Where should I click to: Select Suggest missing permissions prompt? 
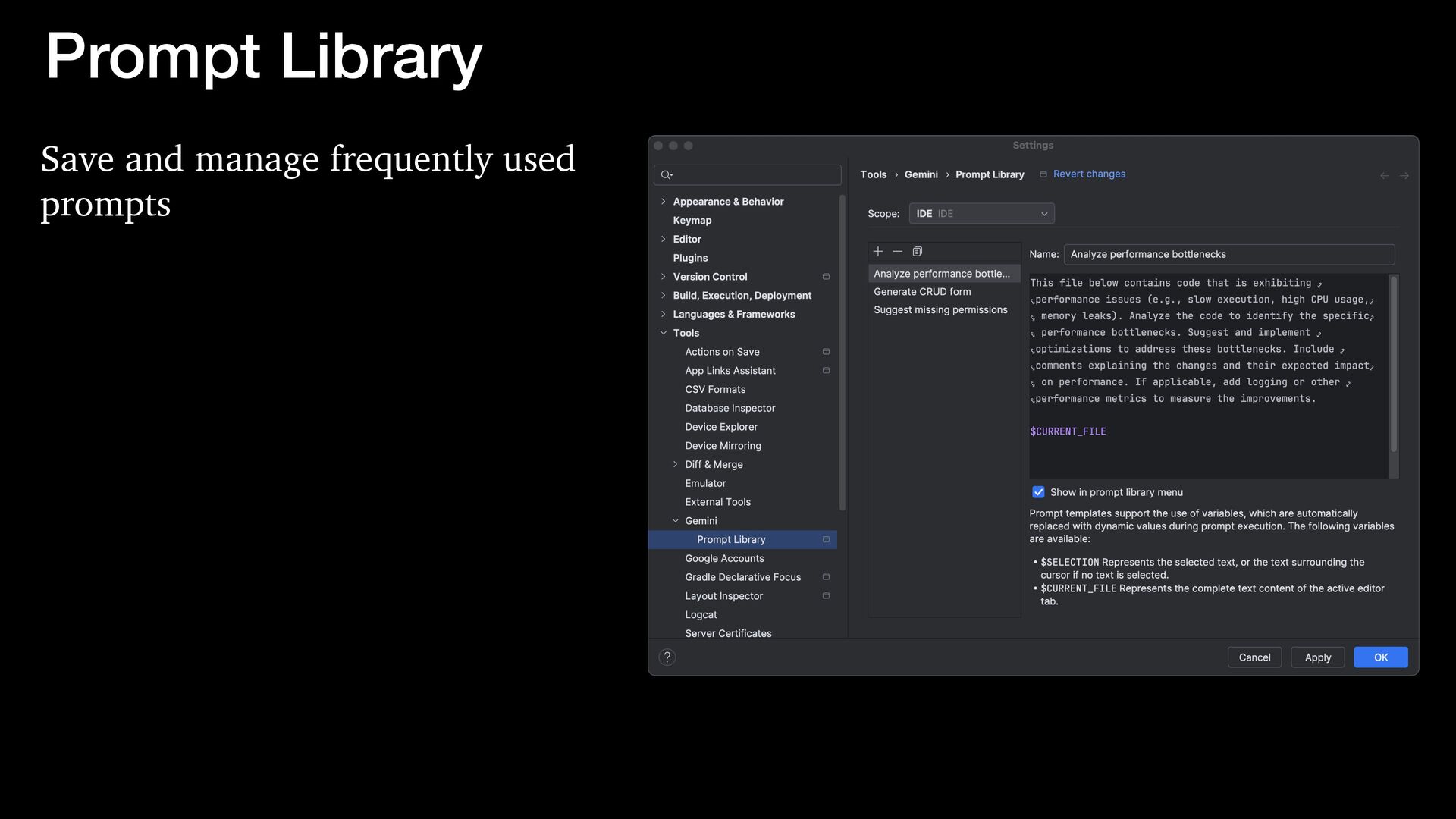[940, 310]
